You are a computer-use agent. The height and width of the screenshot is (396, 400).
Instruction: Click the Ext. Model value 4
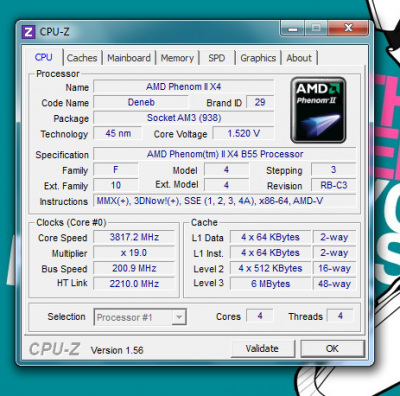[226, 185]
